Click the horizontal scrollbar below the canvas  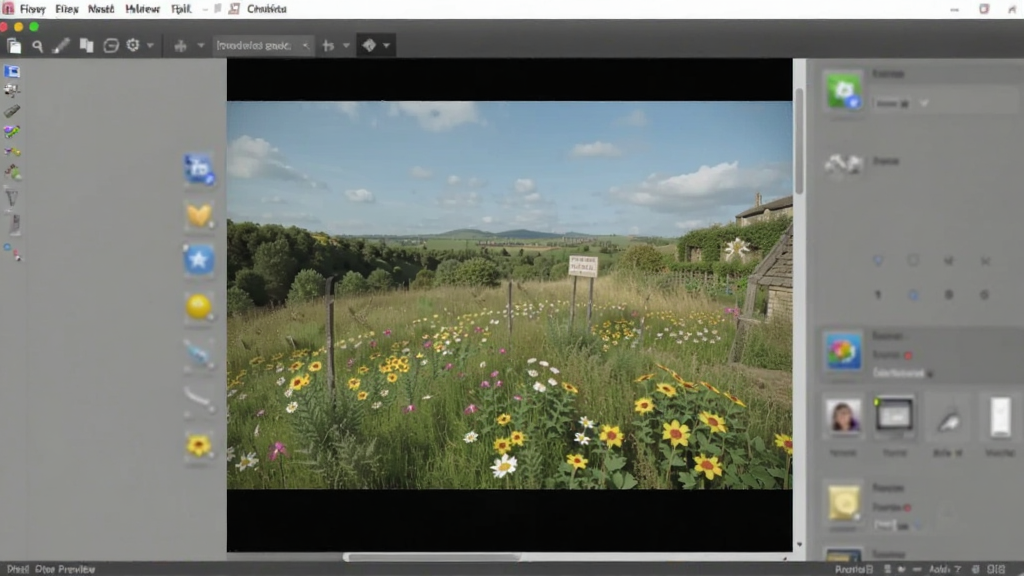coord(432,557)
